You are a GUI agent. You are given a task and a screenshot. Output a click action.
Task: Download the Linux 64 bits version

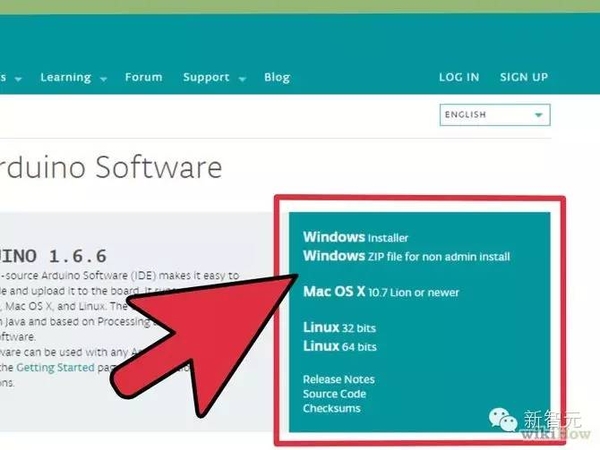click(340, 346)
